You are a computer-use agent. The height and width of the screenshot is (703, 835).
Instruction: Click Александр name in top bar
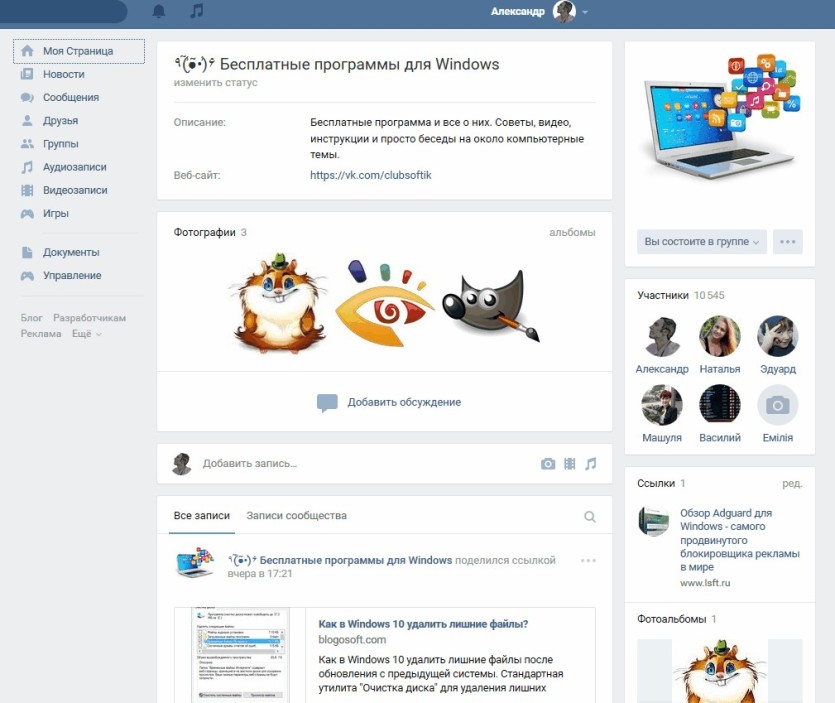pos(518,11)
